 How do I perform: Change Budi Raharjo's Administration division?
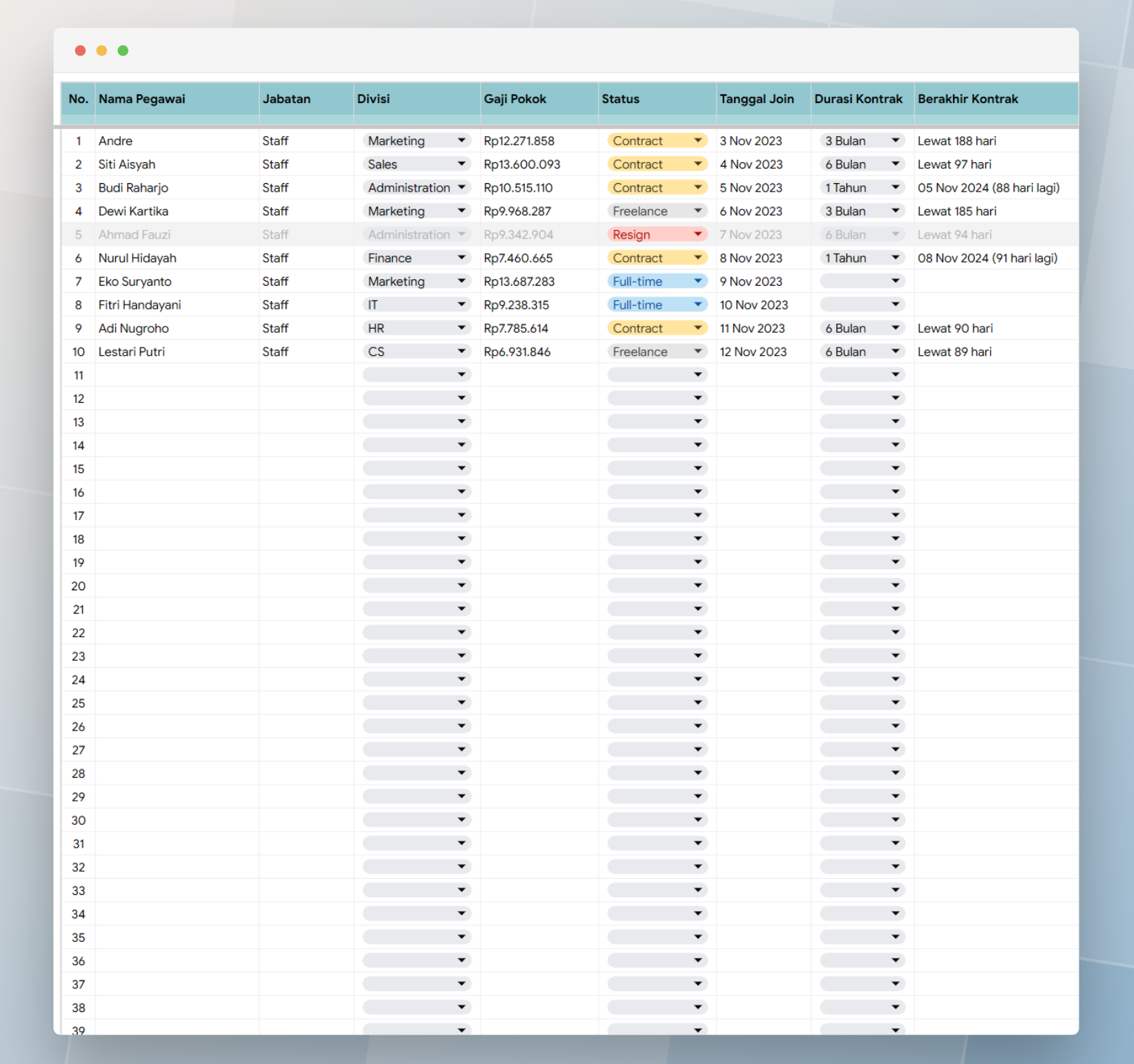click(x=416, y=188)
